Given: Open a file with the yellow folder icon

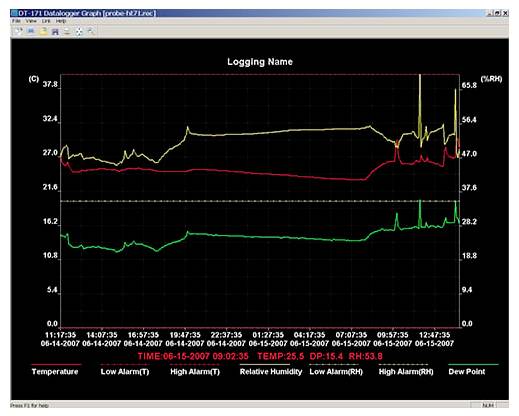Looking at the screenshot, I should click(x=43, y=31).
